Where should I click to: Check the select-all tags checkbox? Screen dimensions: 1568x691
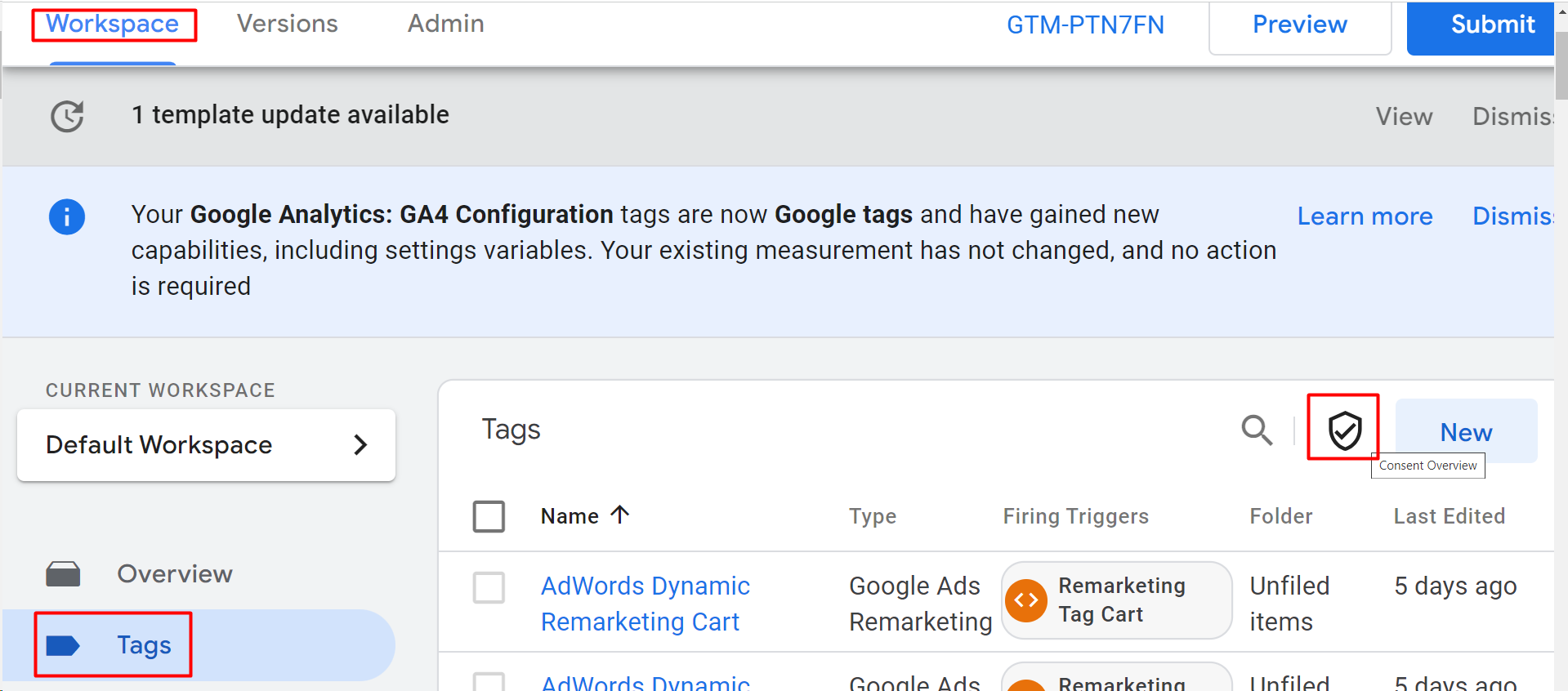[489, 516]
